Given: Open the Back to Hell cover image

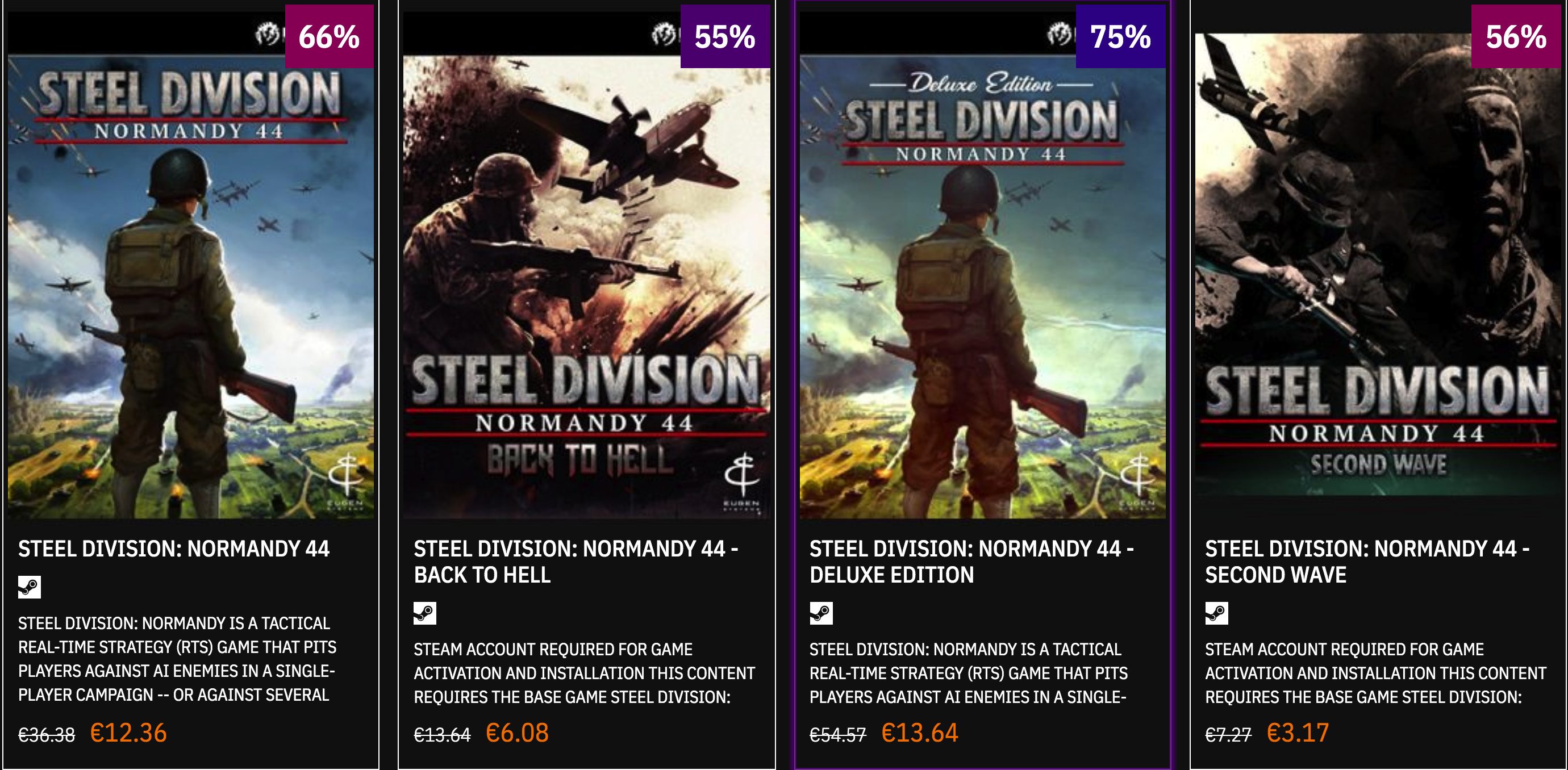Looking at the screenshot, I should tap(586, 286).
